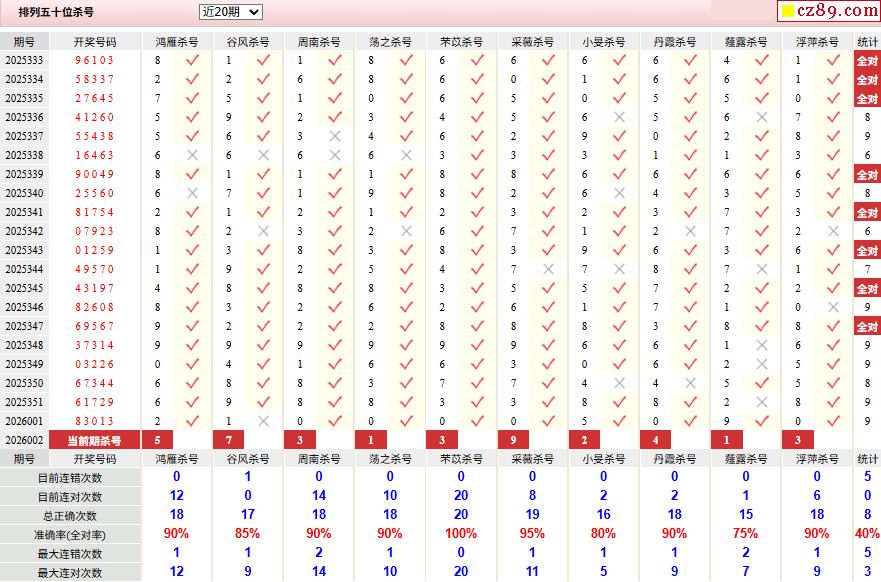Select the 40% value in the 统计 column

(x=867, y=533)
